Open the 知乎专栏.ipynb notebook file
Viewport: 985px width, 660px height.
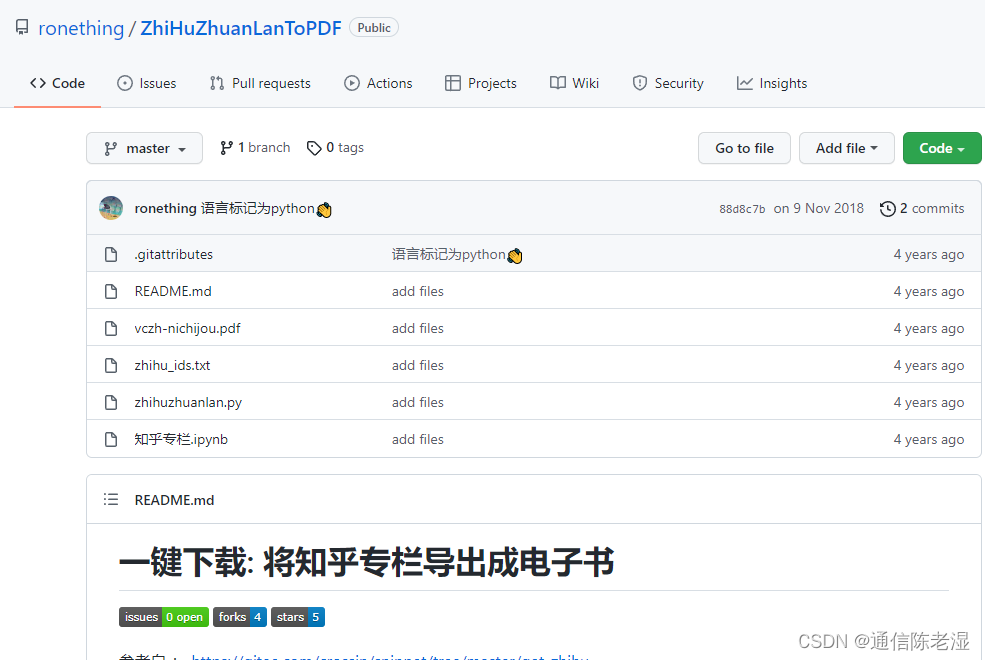(181, 440)
